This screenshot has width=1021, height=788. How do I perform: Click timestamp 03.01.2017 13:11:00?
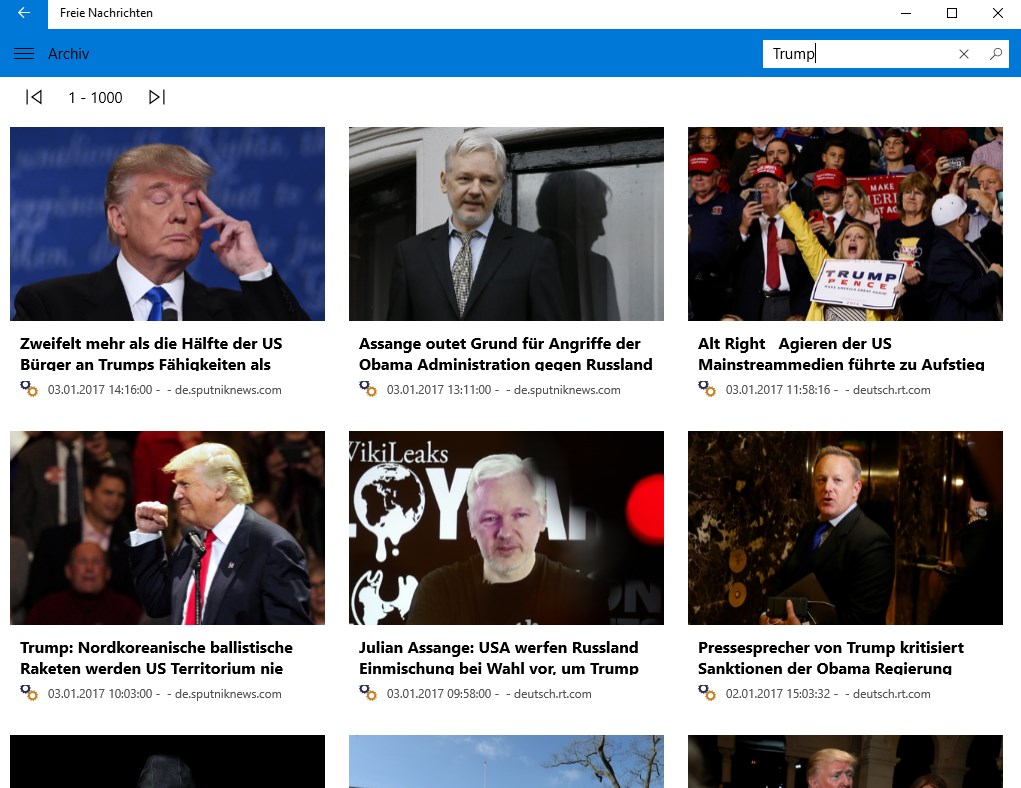439,390
